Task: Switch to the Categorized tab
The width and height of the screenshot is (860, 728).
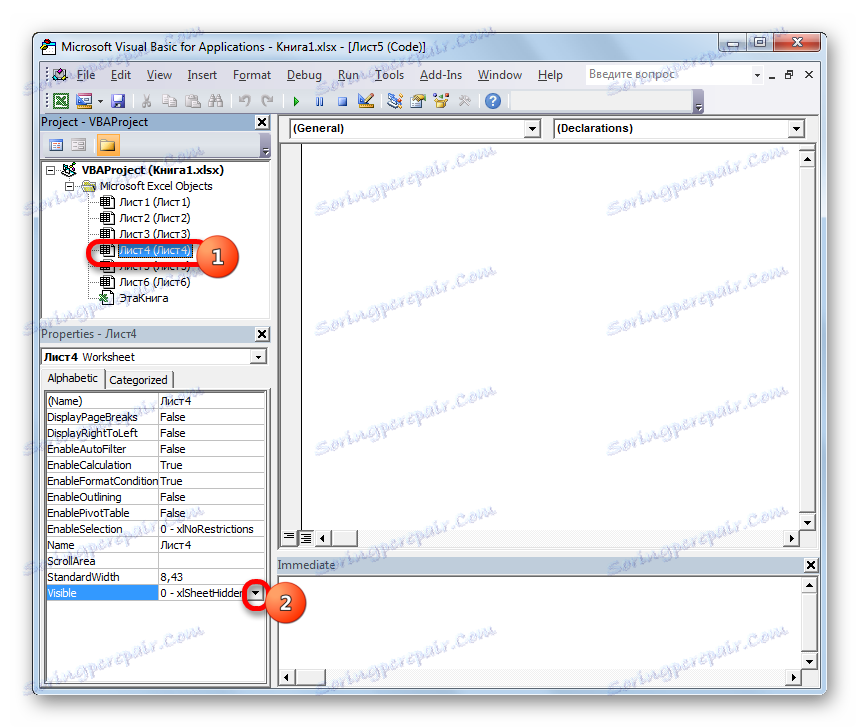Action: pos(138,380)
